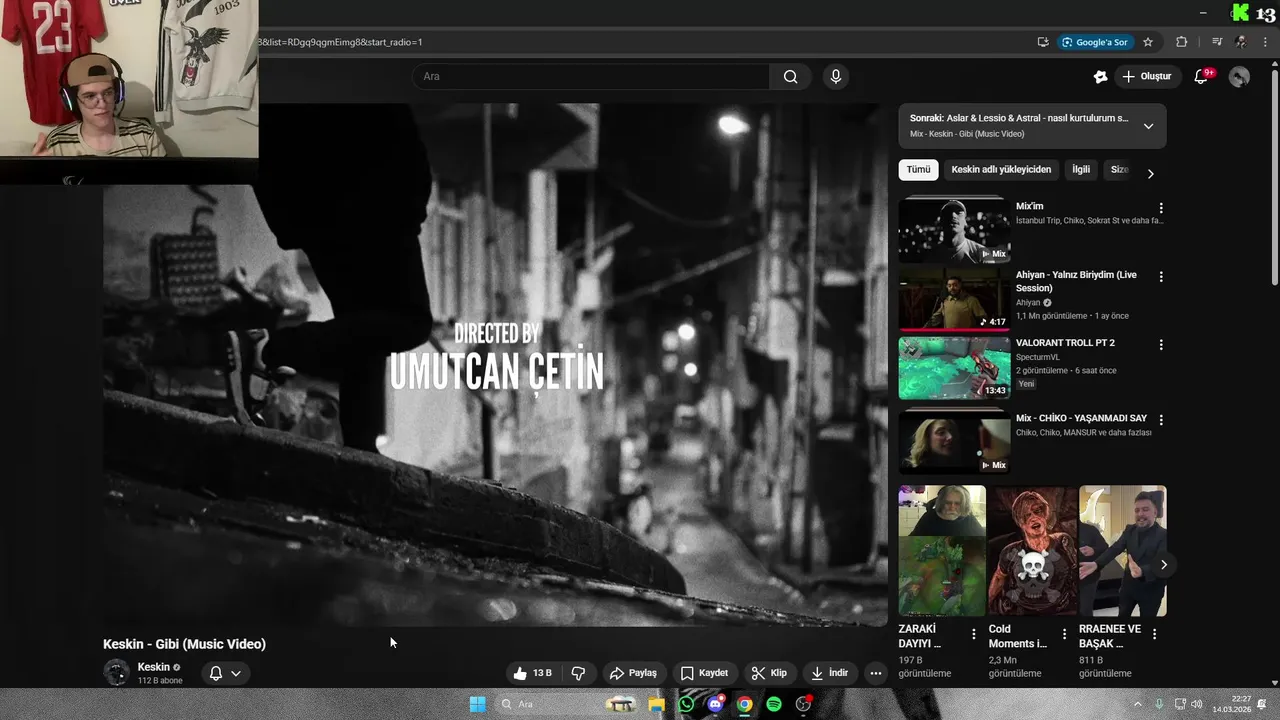1280x720 pixels.
Task: Open options for Cold Moments short
Action: 1064,634
